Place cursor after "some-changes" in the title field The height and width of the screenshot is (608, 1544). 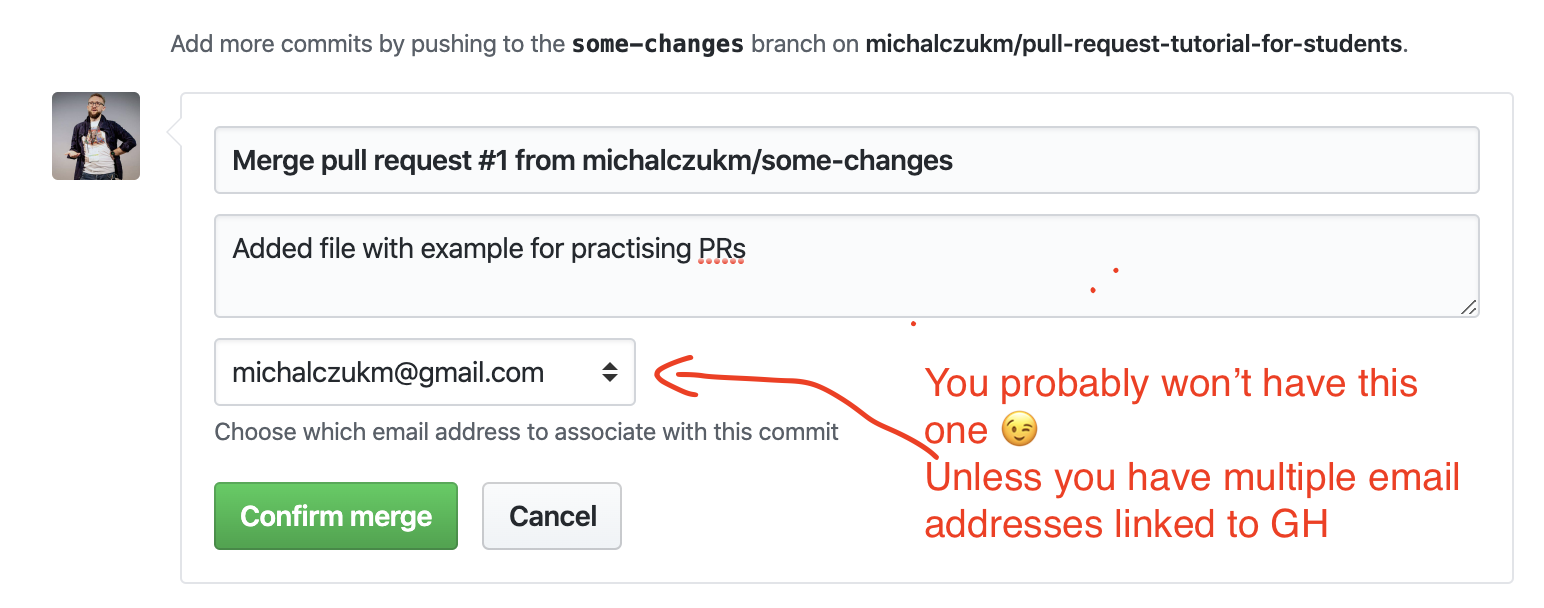[x=955, y=160]
